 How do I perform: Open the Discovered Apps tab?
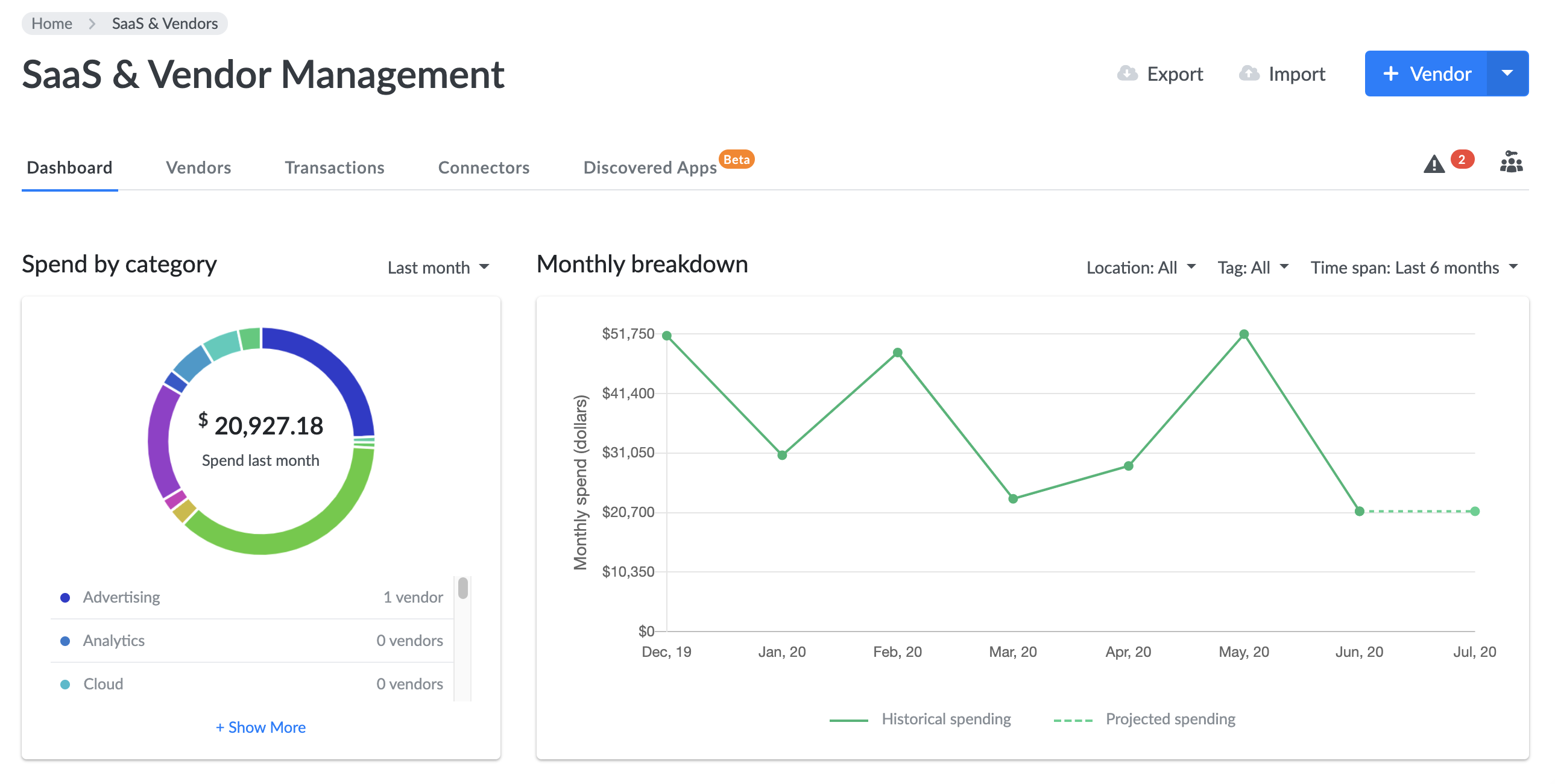point(649,167)
